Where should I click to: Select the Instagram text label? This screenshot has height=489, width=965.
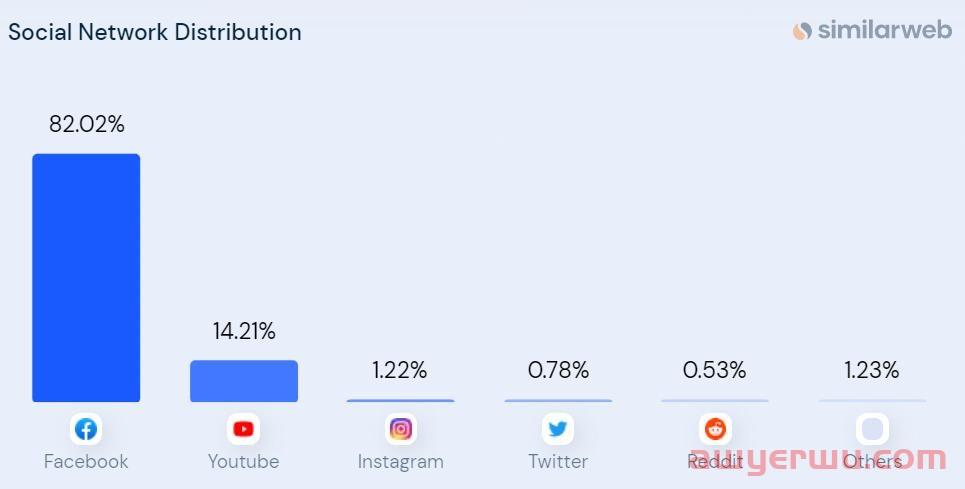click(x=401, y=461)
